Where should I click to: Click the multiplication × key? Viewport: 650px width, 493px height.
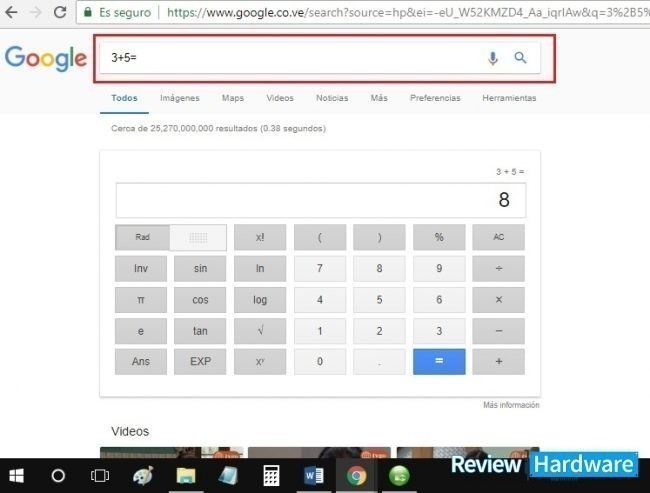pyautogui.click(x=498, y=300)
